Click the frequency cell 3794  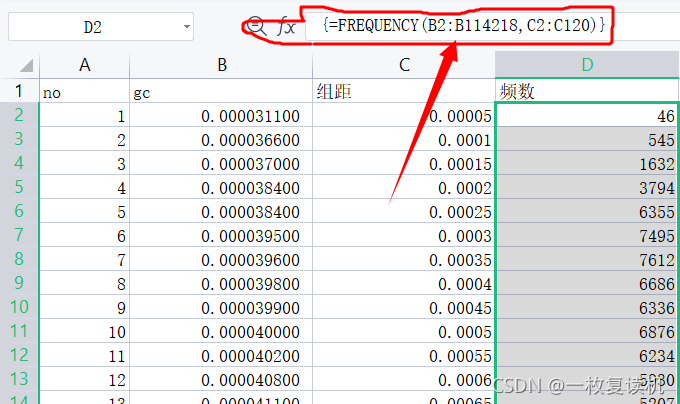click(587, 187)
